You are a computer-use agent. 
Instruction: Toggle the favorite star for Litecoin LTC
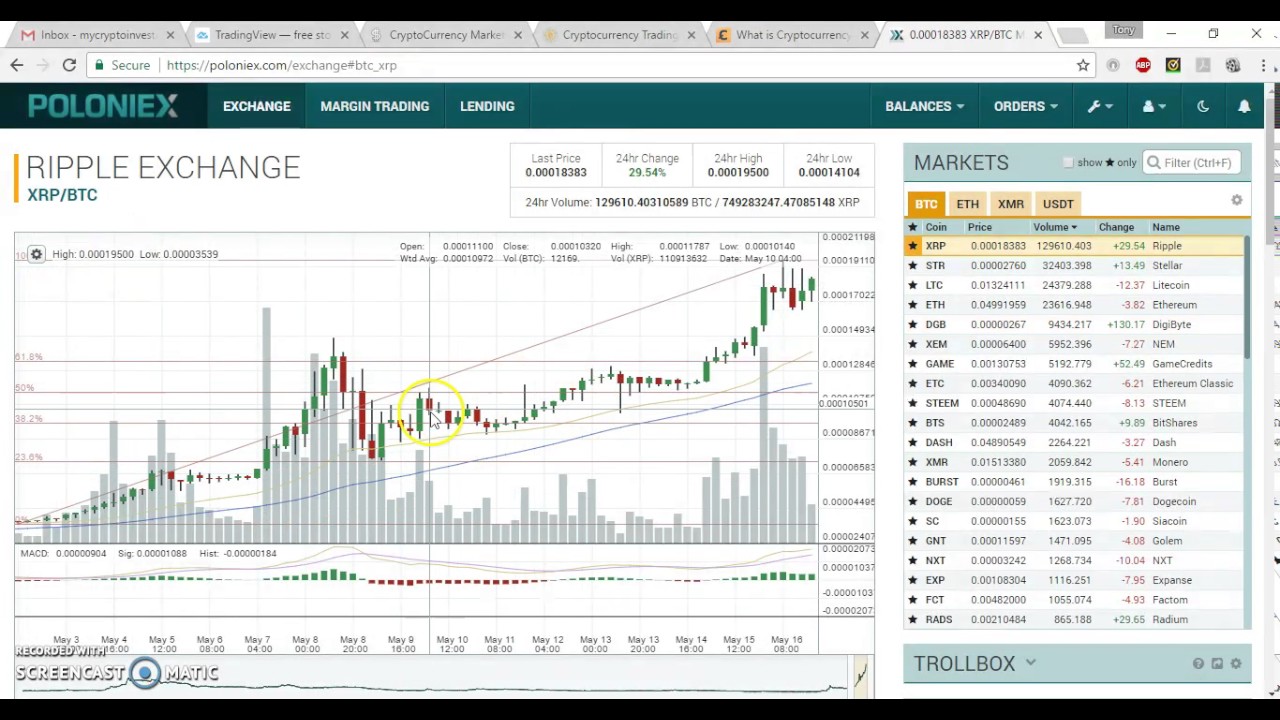pyautogui.click(x=912, y=285)
